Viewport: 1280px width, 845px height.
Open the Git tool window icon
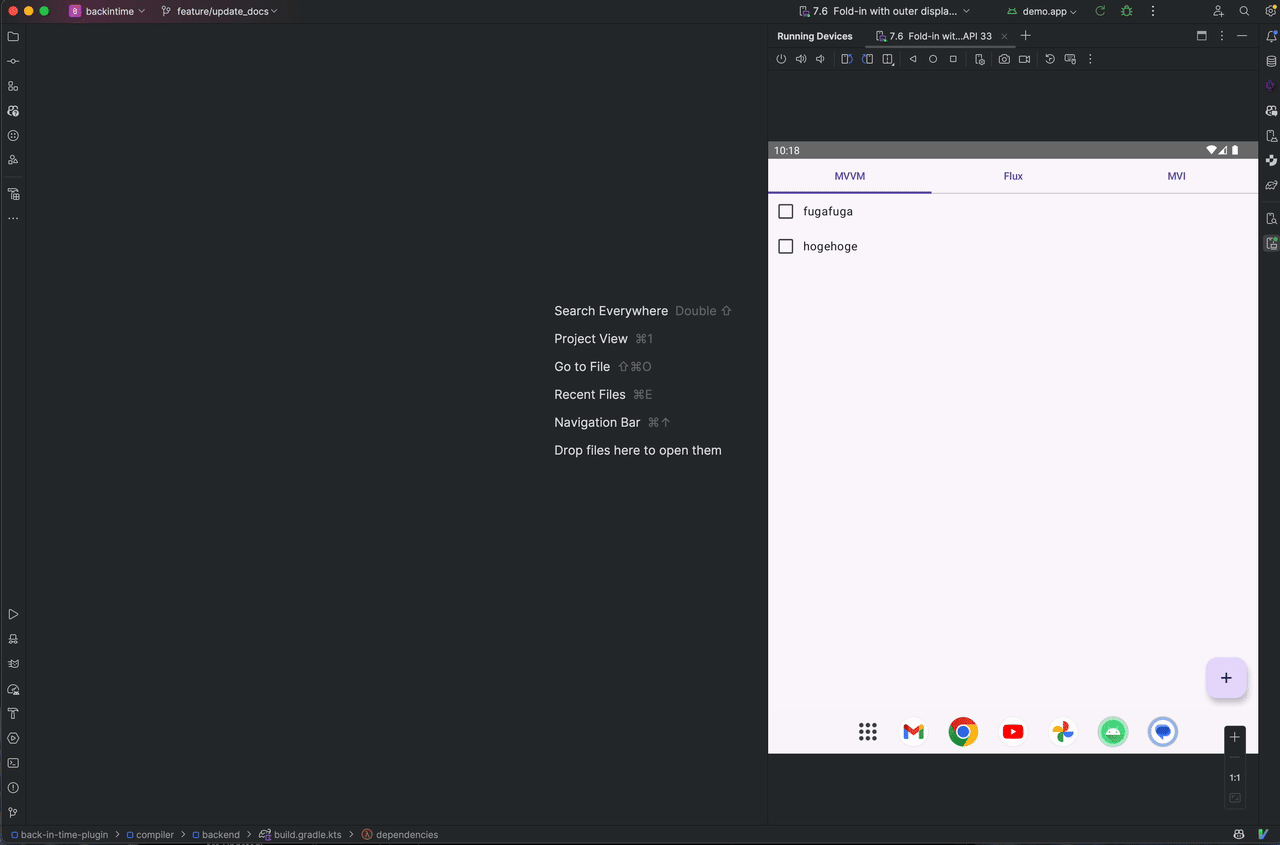click(x=13, y=813)
